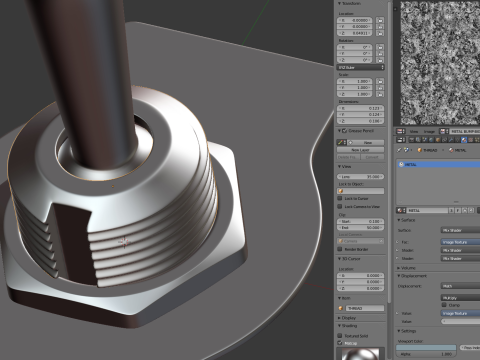Collapse the Item panel
The height and width of the screenshot is (360, 480).
point(339,298)
